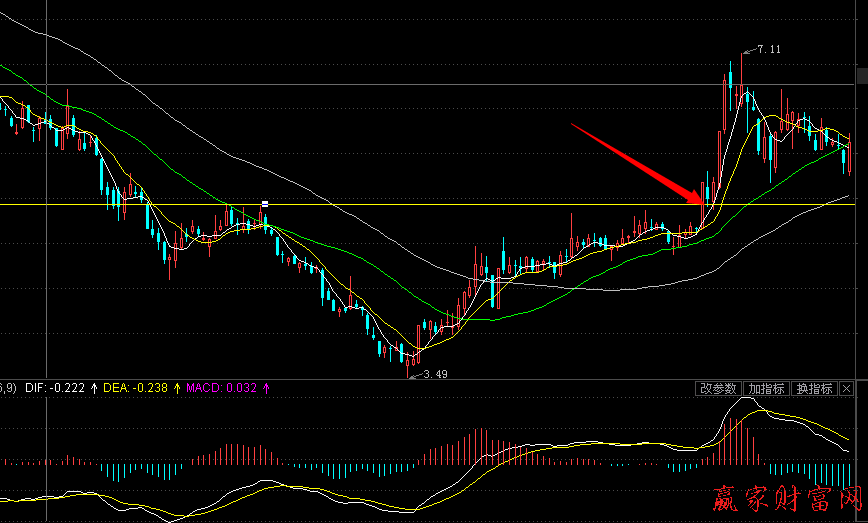Select the yellow DEA value label

pyautogui.click(x=137, y=388)
